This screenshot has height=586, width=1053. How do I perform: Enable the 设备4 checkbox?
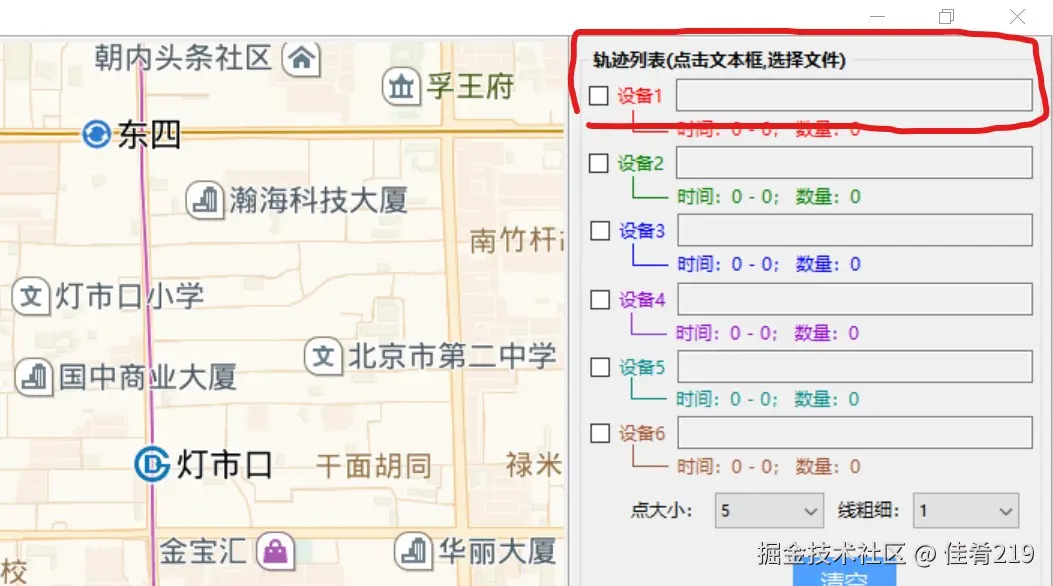coord(599,299)
